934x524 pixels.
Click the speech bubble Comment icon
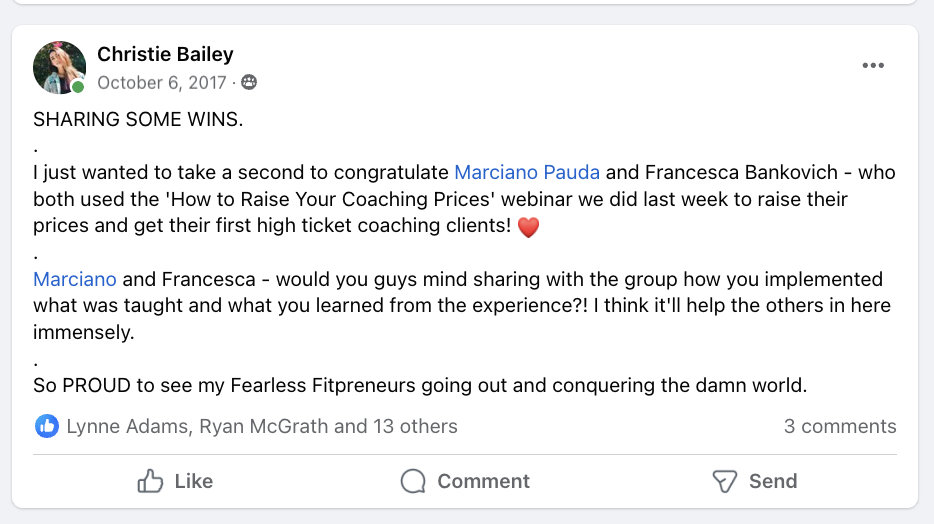point(413,481)
